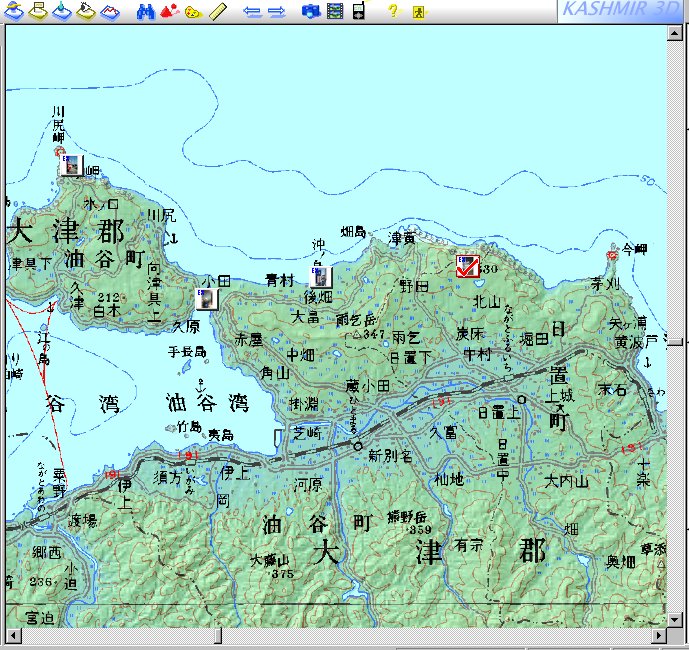Click the binoculars search icon
This screenshot has height=650, width=689.
pos(145,12)
